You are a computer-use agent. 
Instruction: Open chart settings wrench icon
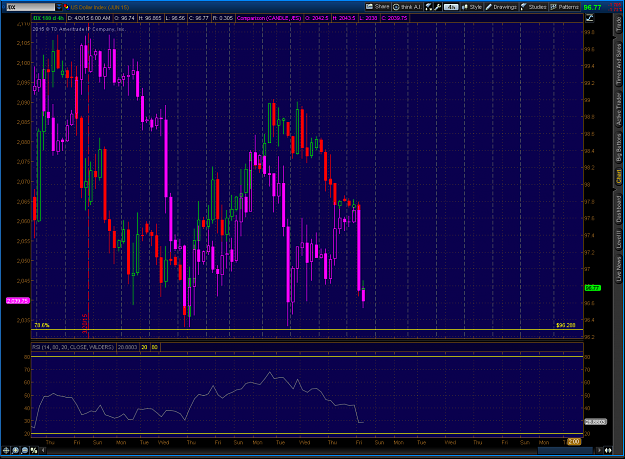438,7
